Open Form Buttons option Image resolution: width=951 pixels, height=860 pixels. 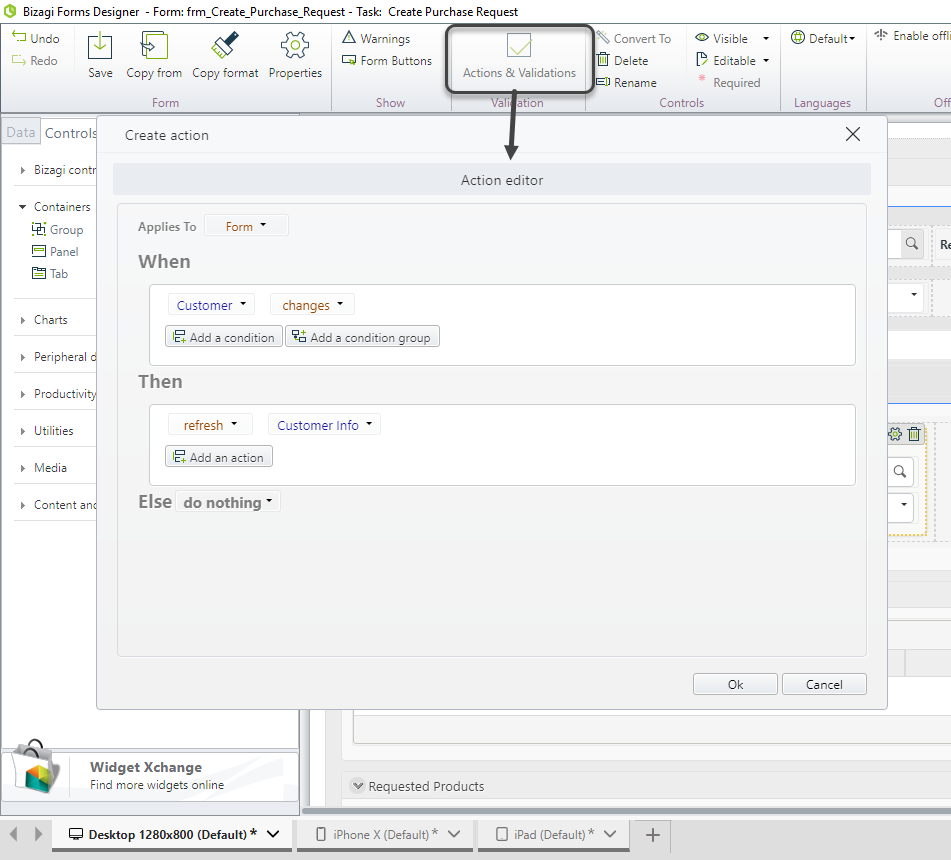(387, 61)
